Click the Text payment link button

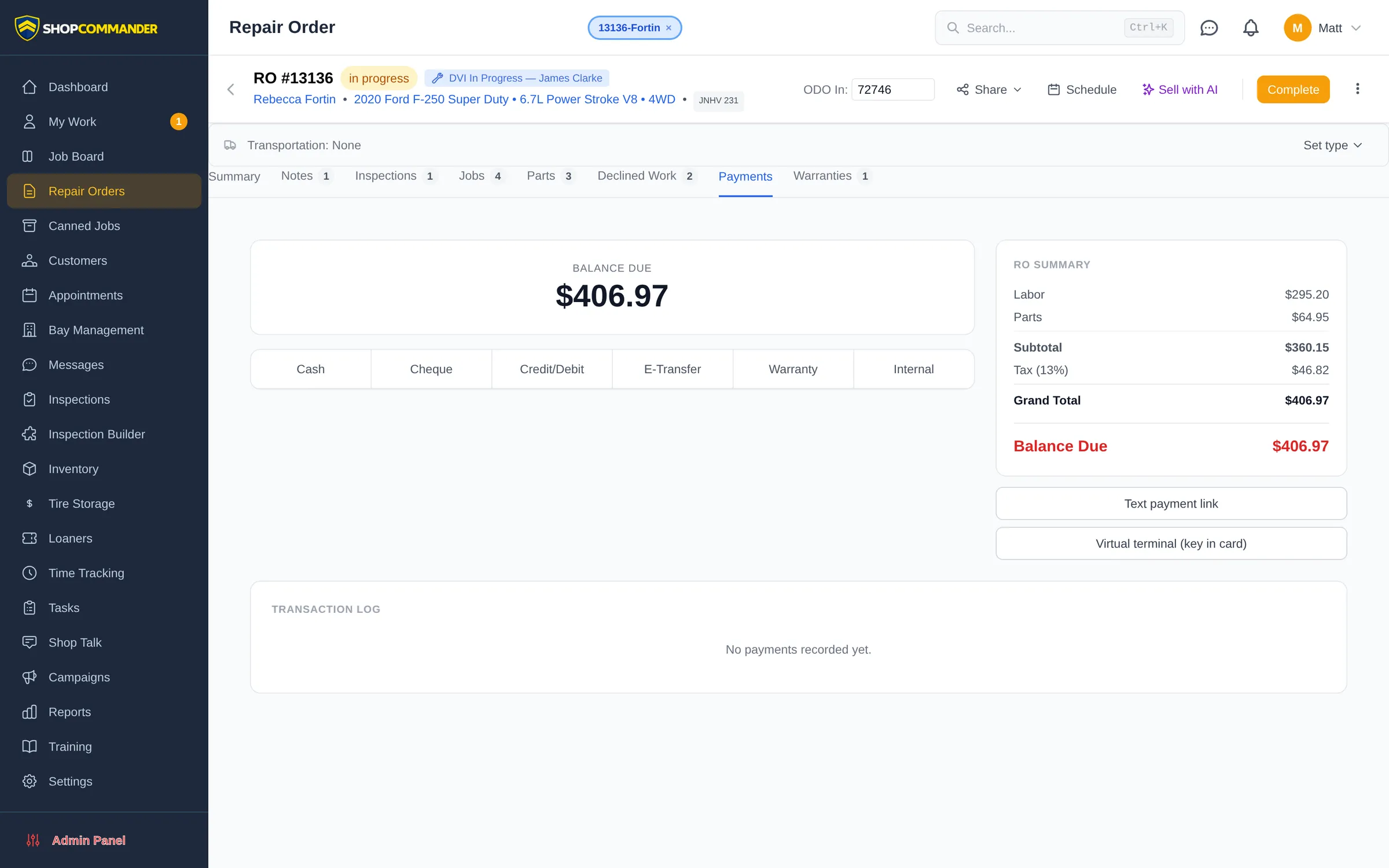pyautogui.click(x=1171, y=503)
